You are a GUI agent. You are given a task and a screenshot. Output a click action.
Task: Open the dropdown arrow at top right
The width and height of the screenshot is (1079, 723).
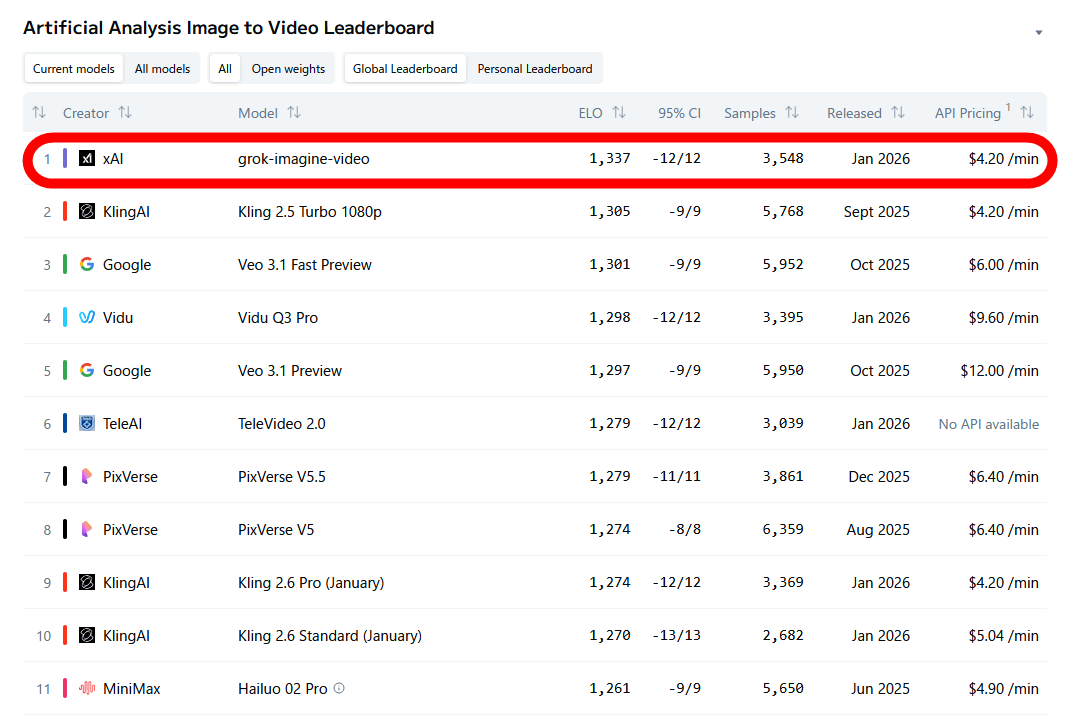tap(1038, 33)
